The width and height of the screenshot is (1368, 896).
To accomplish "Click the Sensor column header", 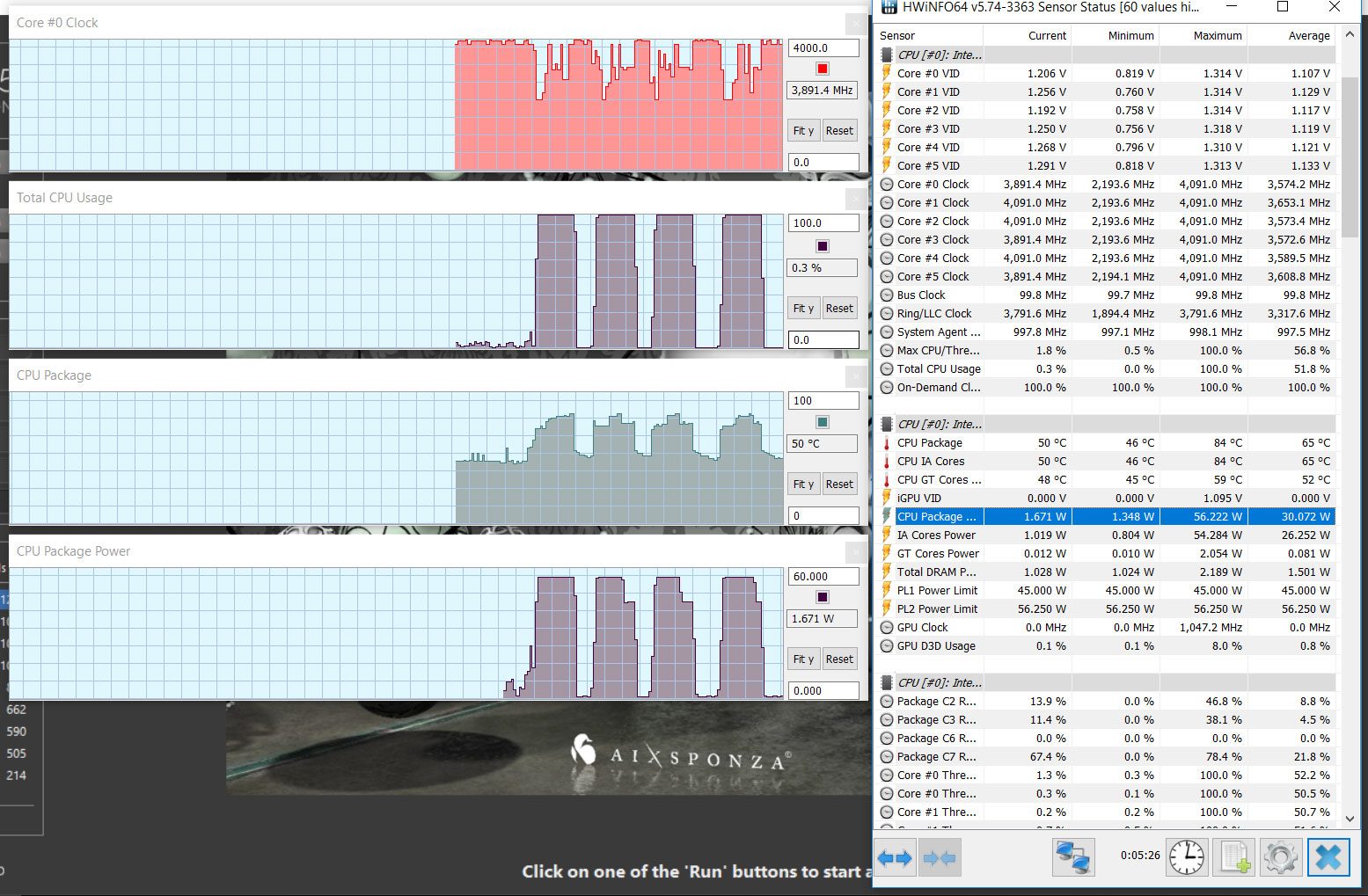I will click(x=930, y=35).
